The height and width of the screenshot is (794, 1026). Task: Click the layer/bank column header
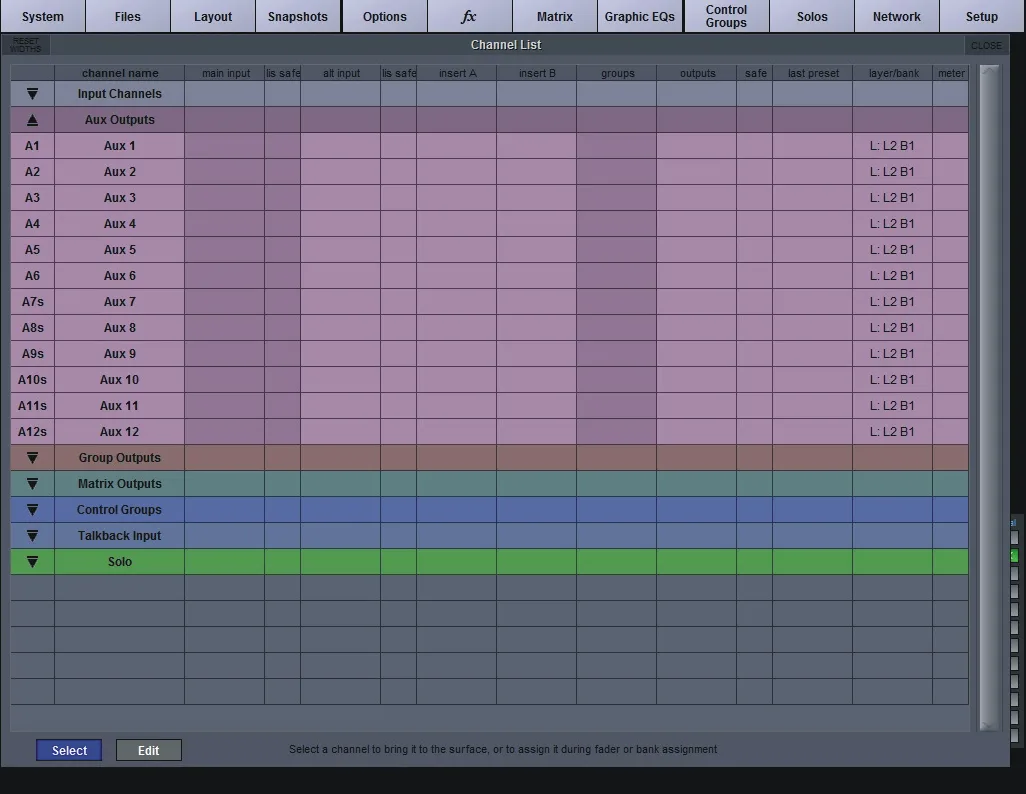pyautogui.click(x=893, y=73)
